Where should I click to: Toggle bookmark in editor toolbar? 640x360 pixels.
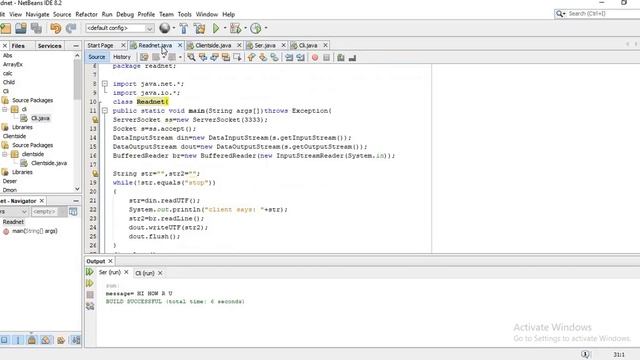pos(274,58)
